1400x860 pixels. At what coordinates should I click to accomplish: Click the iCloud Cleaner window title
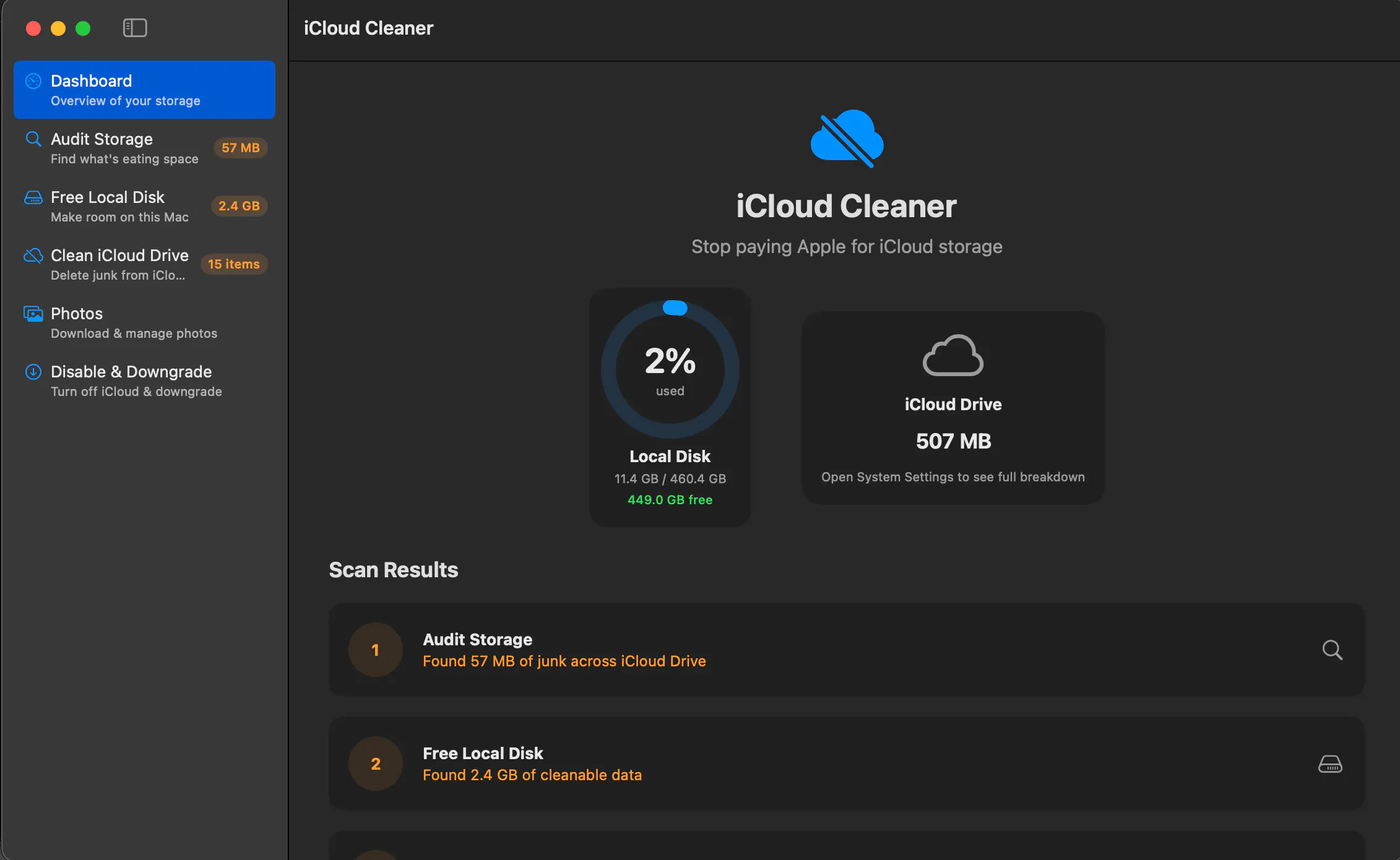point(369,28)
